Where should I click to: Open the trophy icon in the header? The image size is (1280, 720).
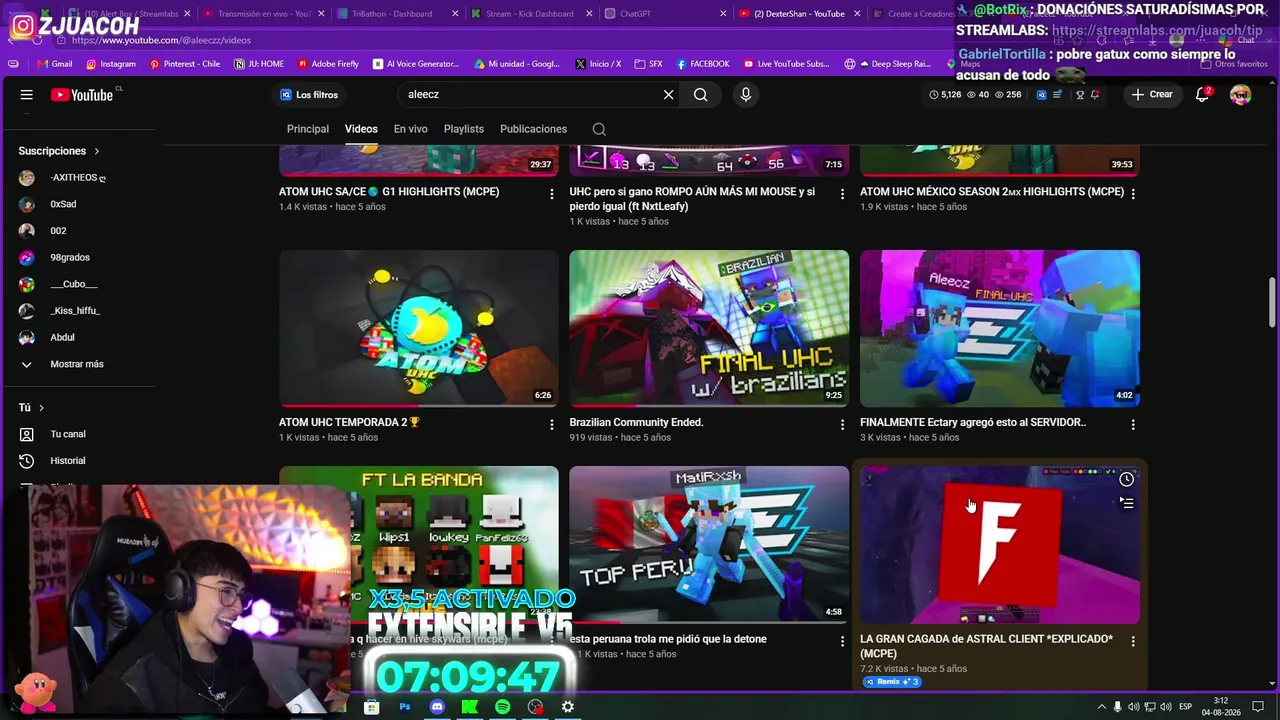pos(1079,95)
